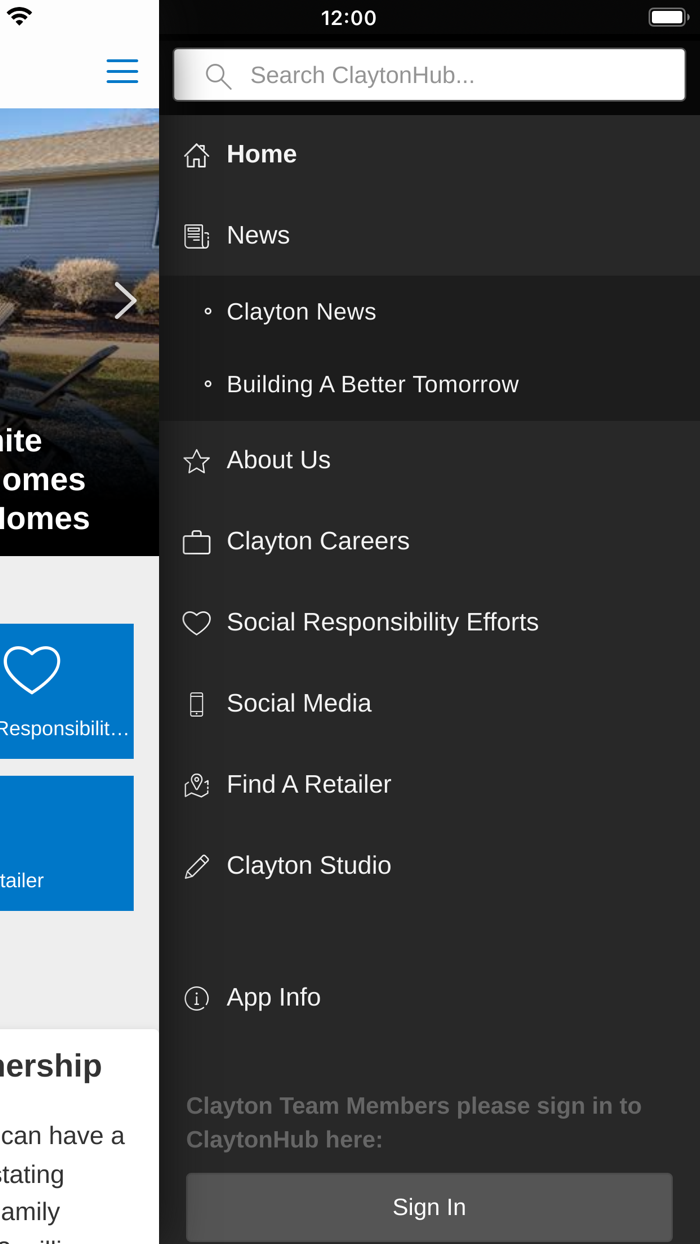Click the Search ClaytonHub input field

pyautogui.click(x=430, y=74)
